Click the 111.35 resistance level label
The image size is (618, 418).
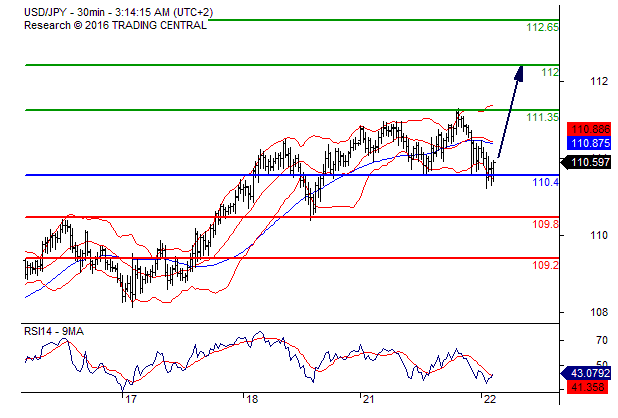tap(542, 117)
